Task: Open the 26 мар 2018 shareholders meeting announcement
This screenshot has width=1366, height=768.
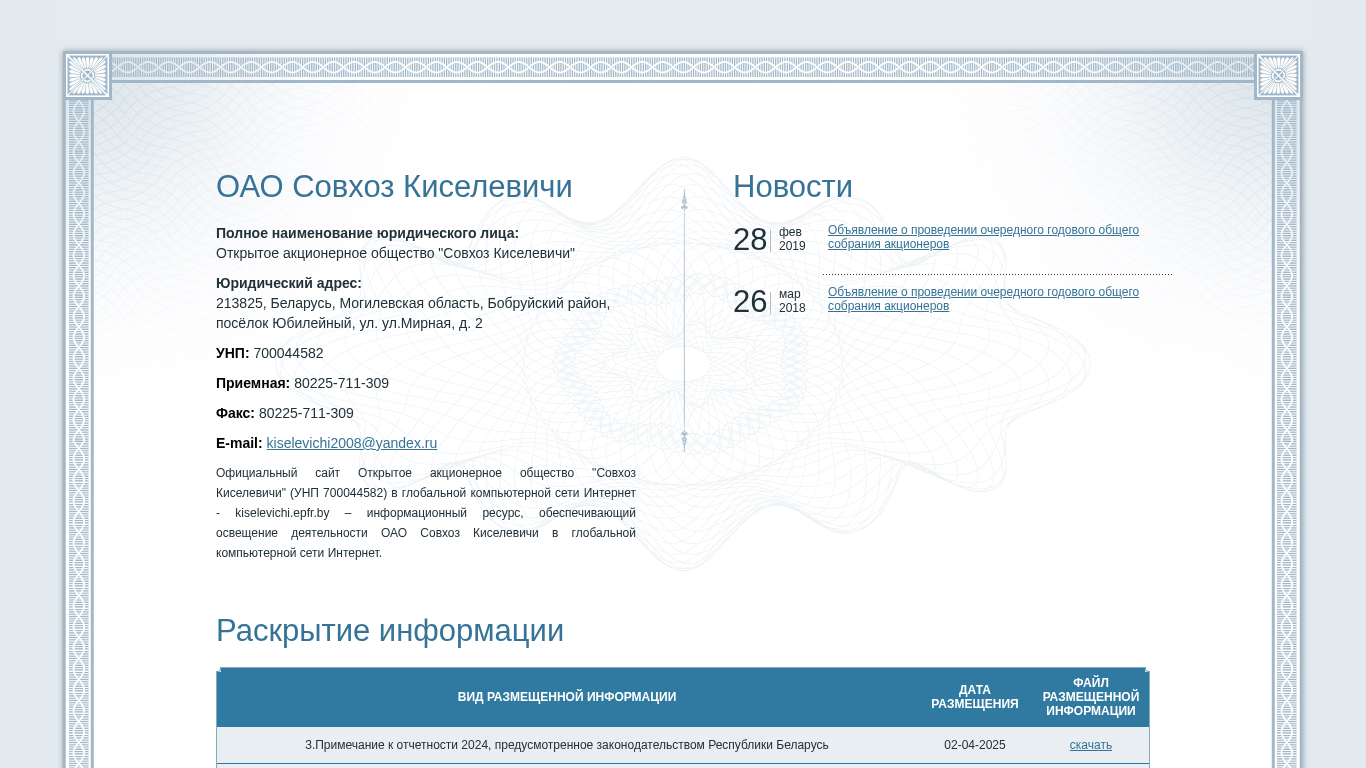Action: 983,299
